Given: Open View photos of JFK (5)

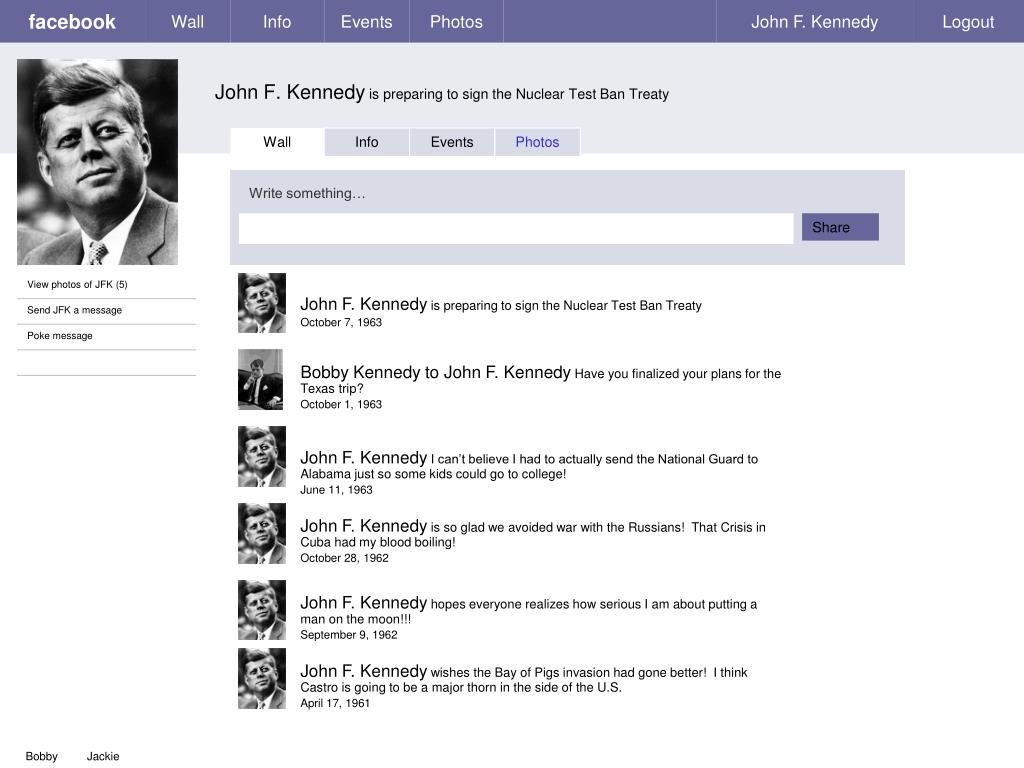Looking at the screenshot, I should point(77,284).
